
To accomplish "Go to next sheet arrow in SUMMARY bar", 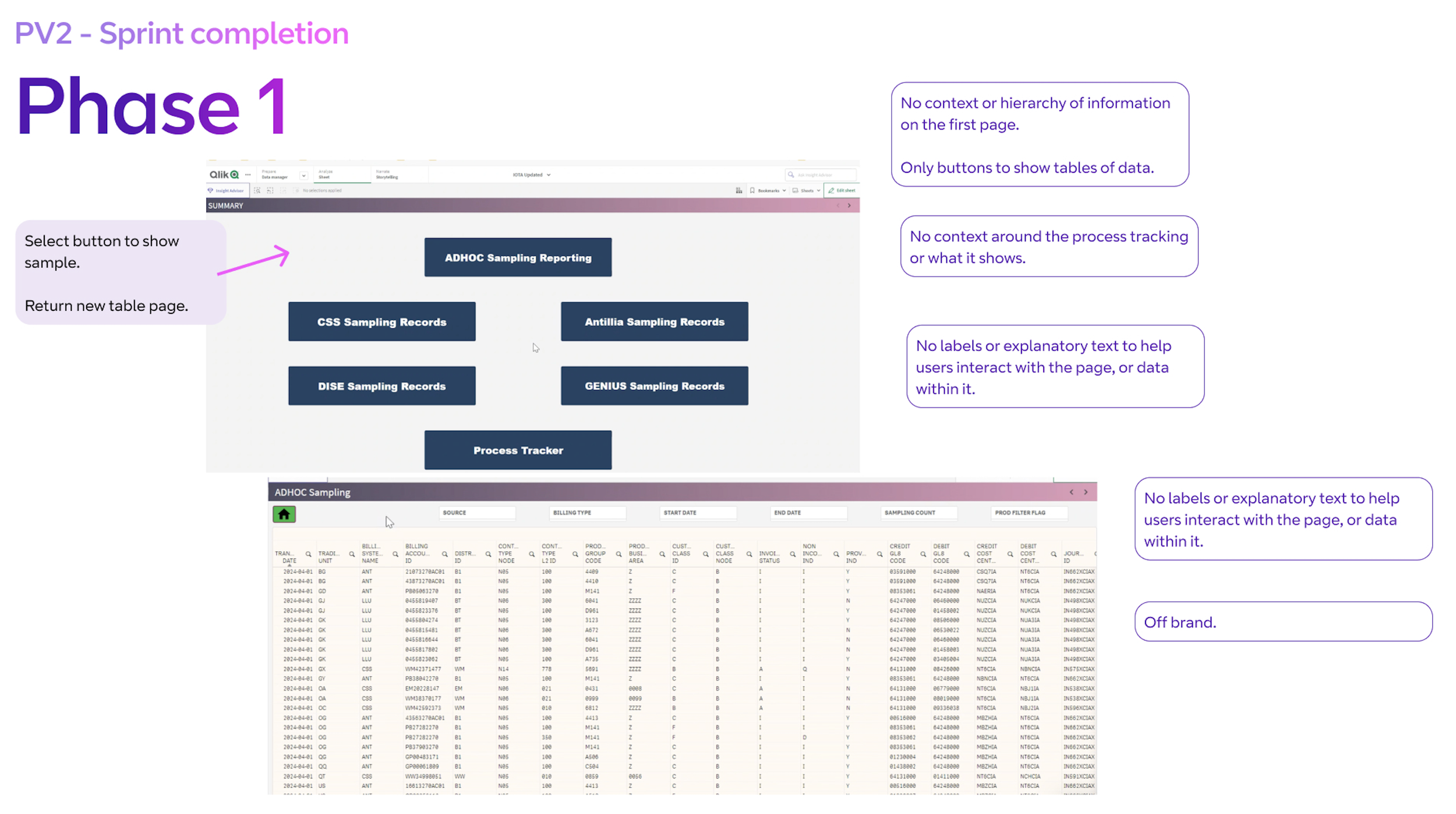I will pyautogui.click(x=849, y=206).
